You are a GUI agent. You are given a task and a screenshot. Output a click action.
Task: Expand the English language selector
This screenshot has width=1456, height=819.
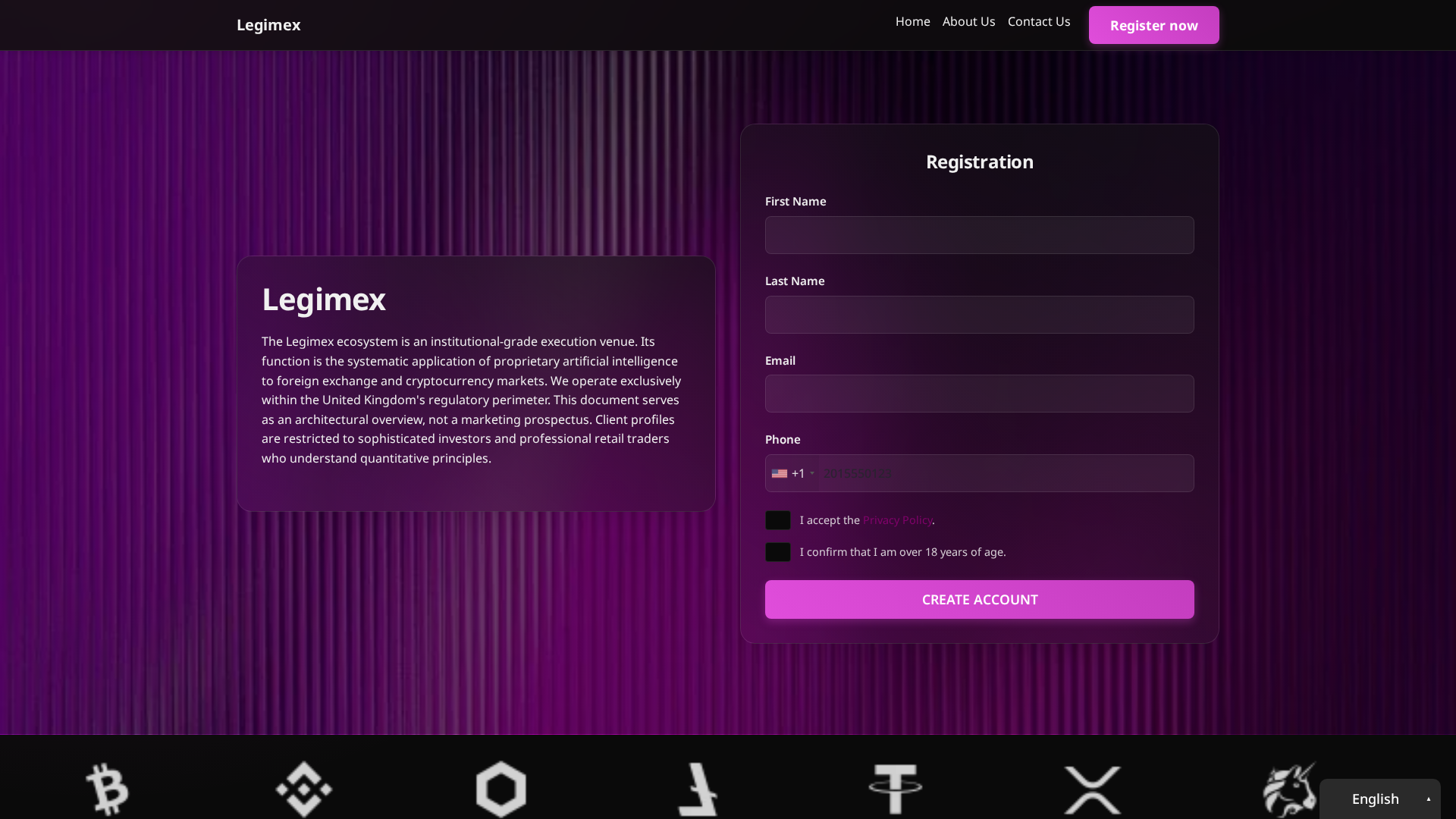tap(1380, 799)
